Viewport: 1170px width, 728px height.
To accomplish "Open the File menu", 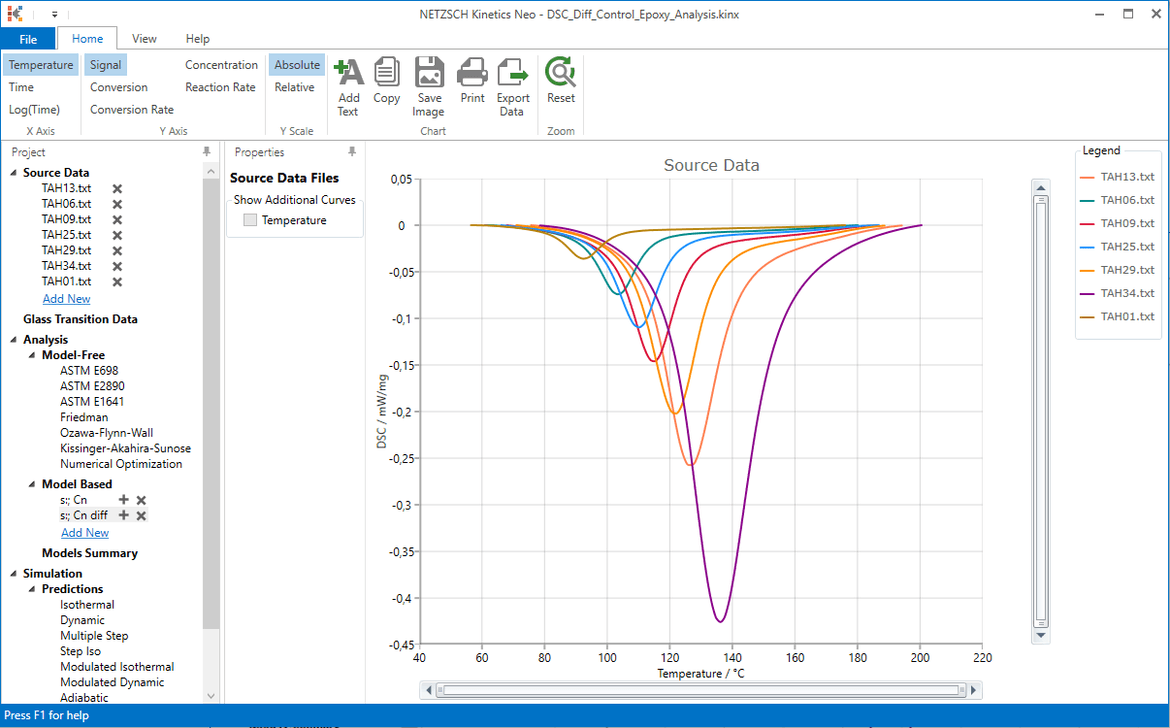I will [29, 38].
